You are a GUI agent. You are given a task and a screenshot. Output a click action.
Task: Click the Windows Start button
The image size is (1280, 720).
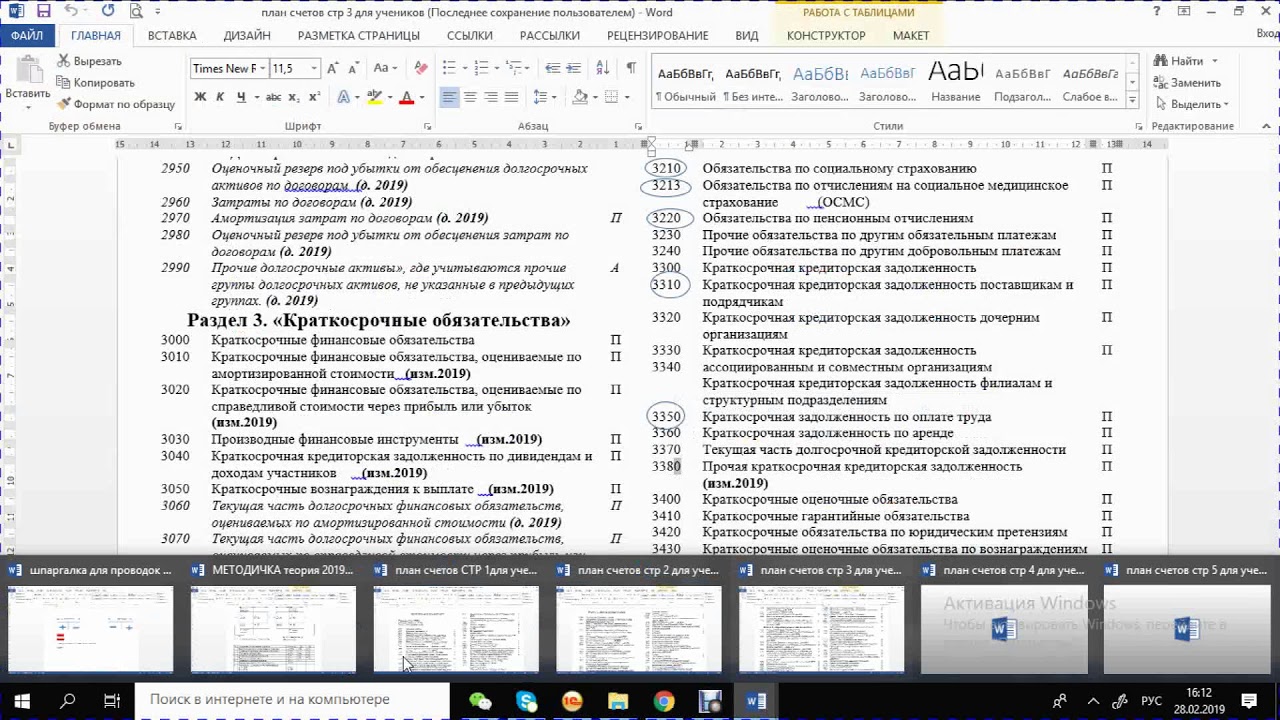tap(22, 700)
